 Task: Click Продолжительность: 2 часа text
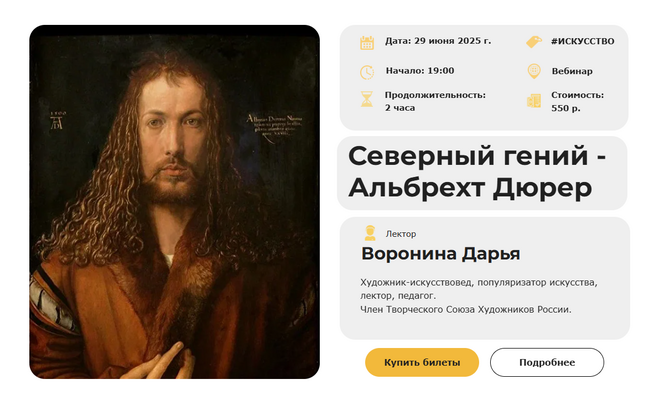coord(435,101)
